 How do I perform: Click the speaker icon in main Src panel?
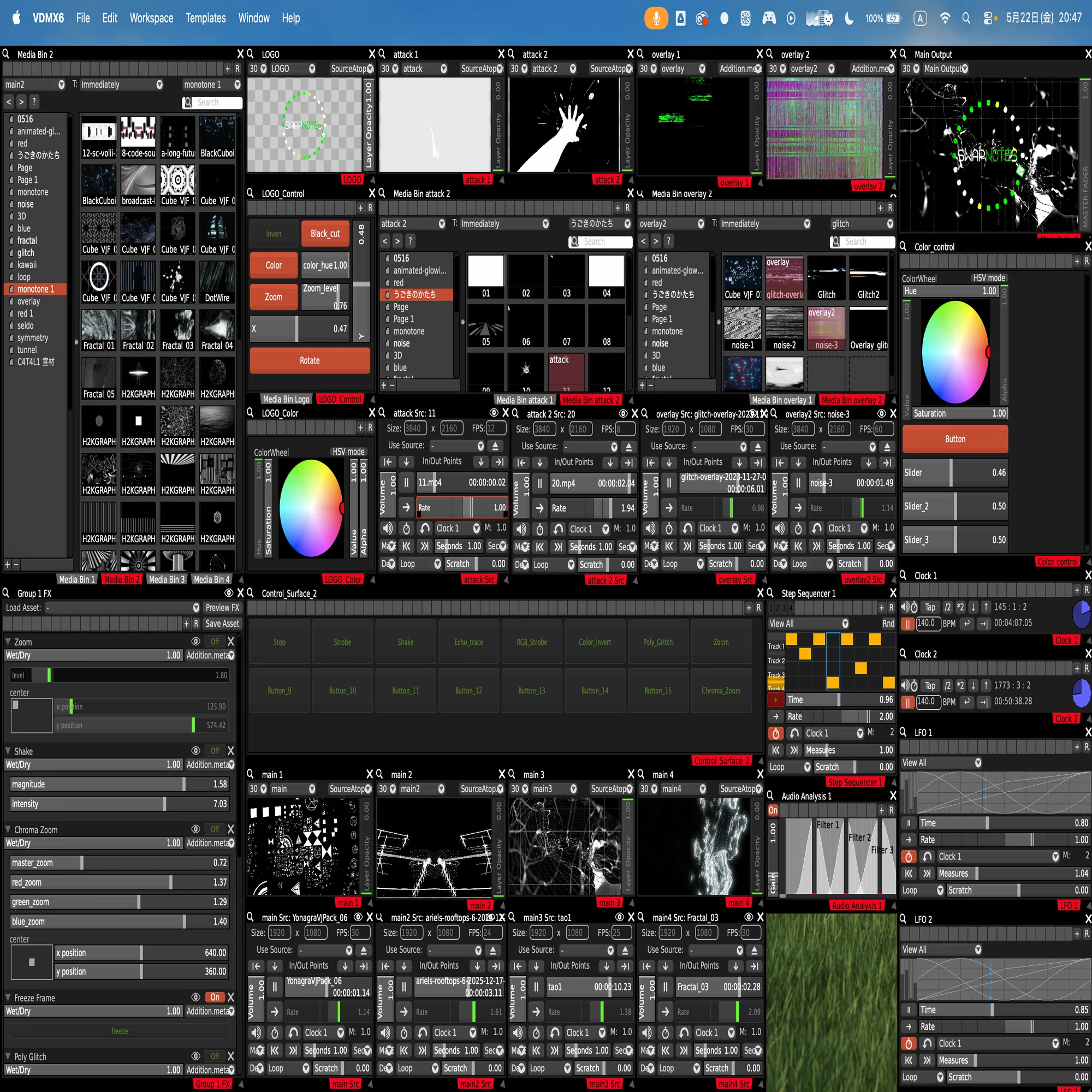pyautogui.click(x=256, y=1032)
